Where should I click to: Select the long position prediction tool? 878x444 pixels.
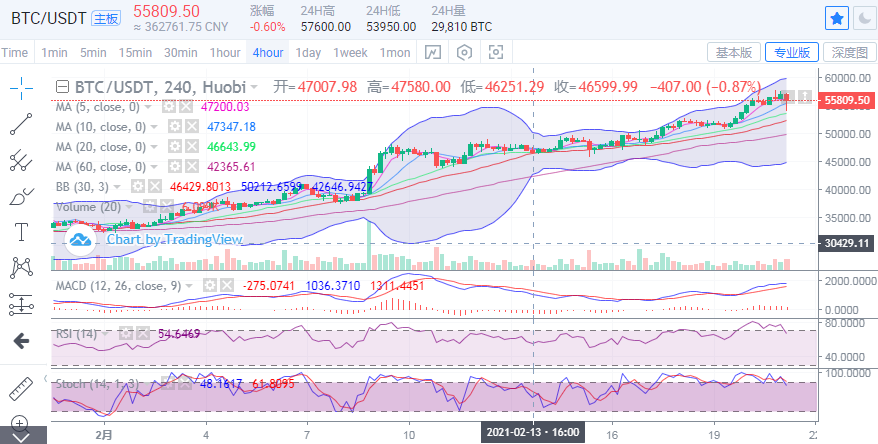tap(21, 305)
